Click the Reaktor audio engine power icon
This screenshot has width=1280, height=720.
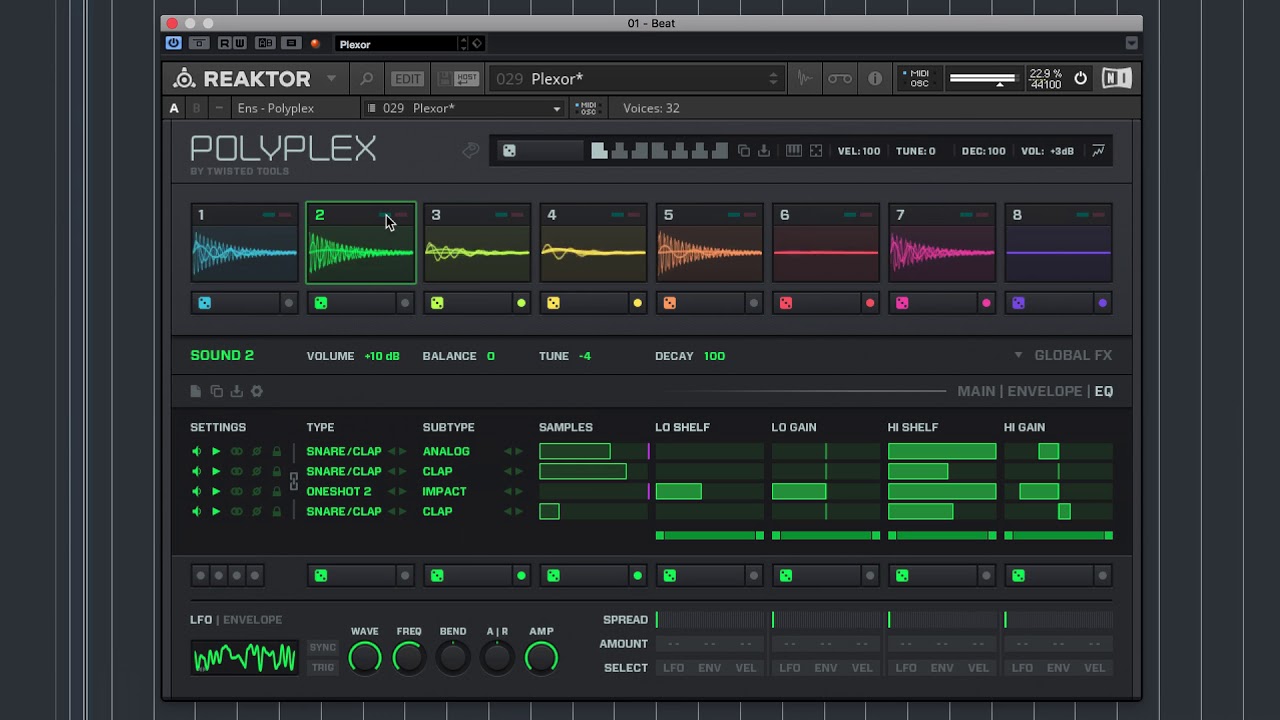point(1080,78)
